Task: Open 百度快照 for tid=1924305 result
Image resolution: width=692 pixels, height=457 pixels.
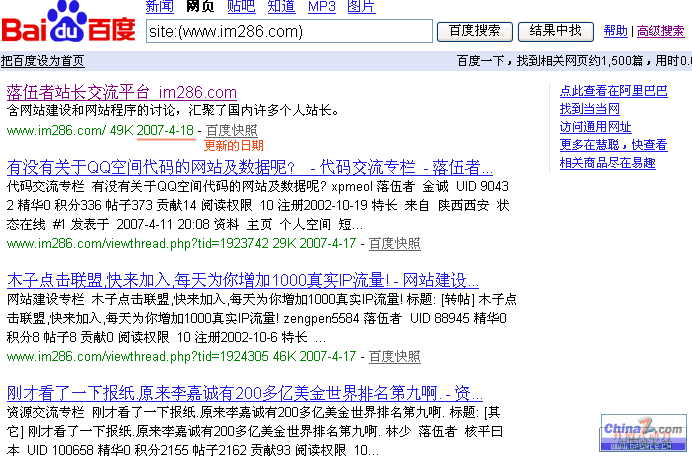Action: click(x=395, y=356)
